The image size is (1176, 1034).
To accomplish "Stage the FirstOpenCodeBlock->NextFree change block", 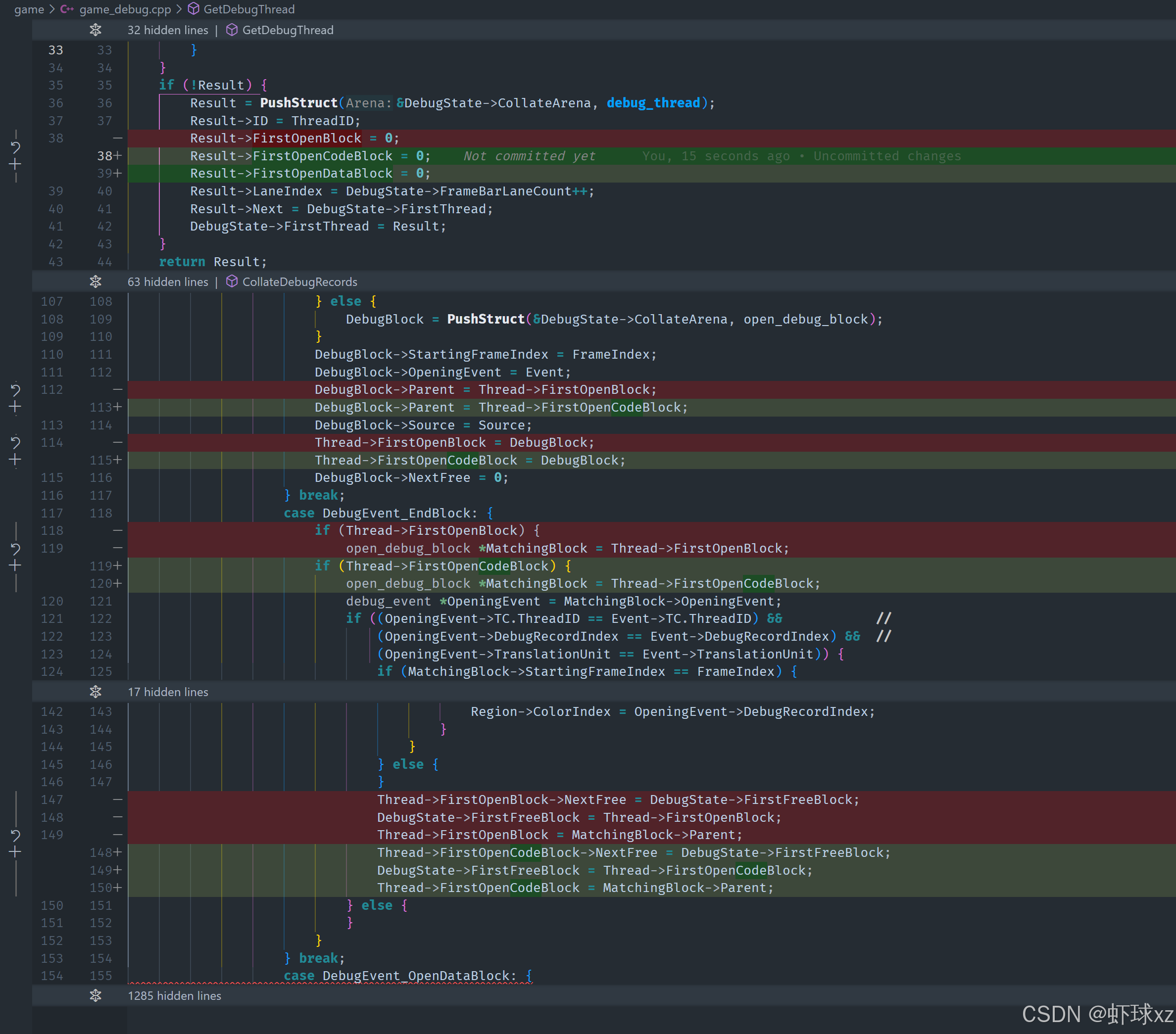I will (x=15, y=852).
